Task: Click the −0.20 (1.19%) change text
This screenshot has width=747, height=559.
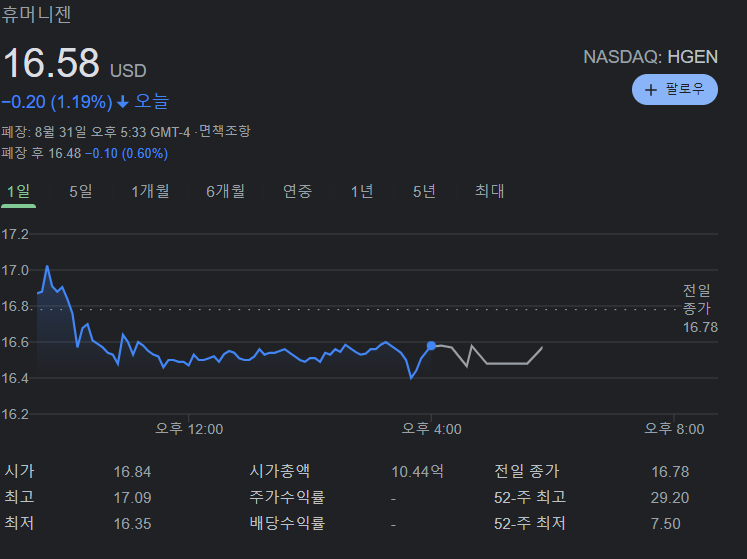Action: tap(57, 102)
